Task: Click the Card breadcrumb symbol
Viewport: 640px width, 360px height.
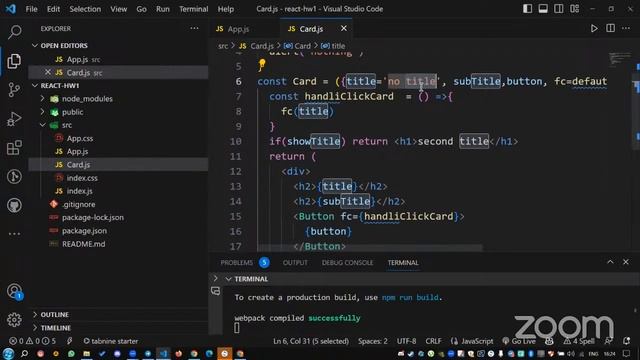Action: click(x=298, y=46)
